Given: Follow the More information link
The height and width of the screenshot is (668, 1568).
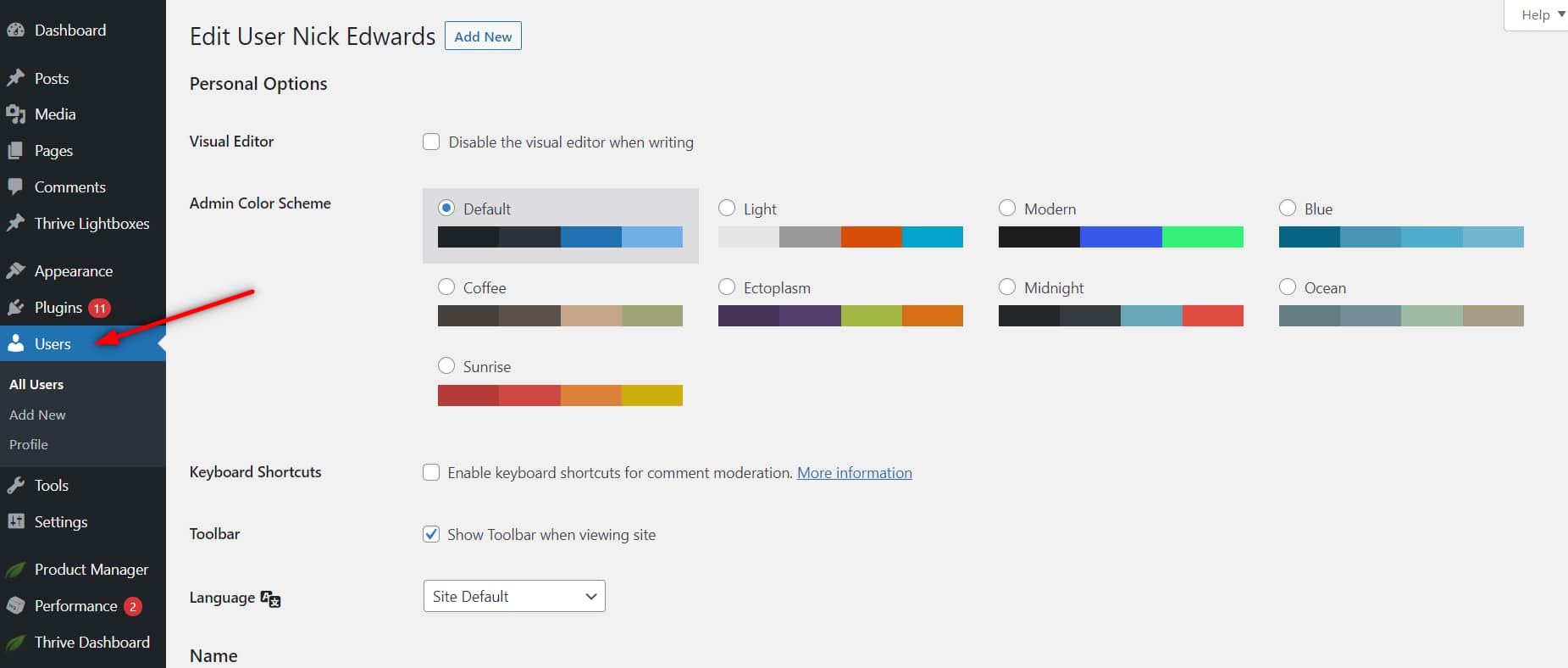Looking at the screenshot, I should (855, 472).
